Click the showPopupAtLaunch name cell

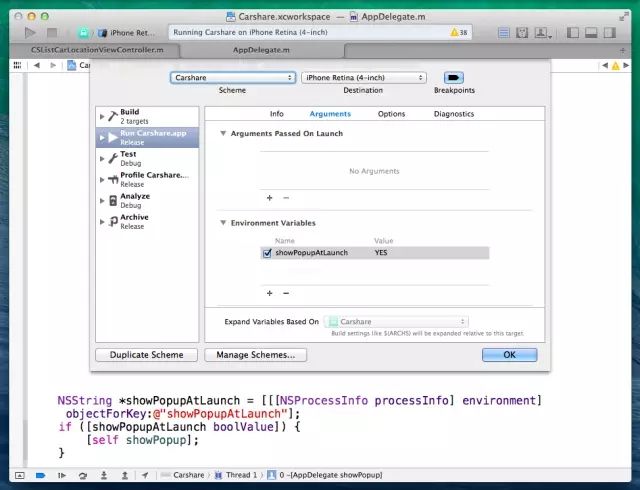(311, 253)
